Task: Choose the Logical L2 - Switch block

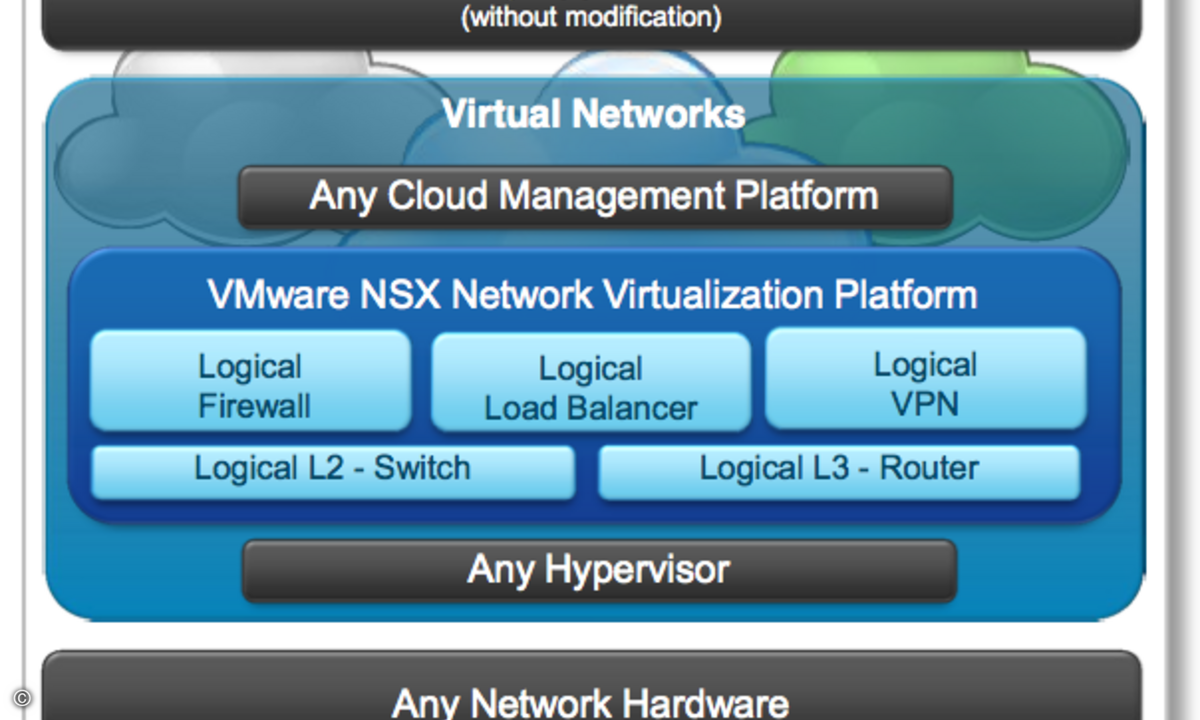Action: [x=333, y=472]
